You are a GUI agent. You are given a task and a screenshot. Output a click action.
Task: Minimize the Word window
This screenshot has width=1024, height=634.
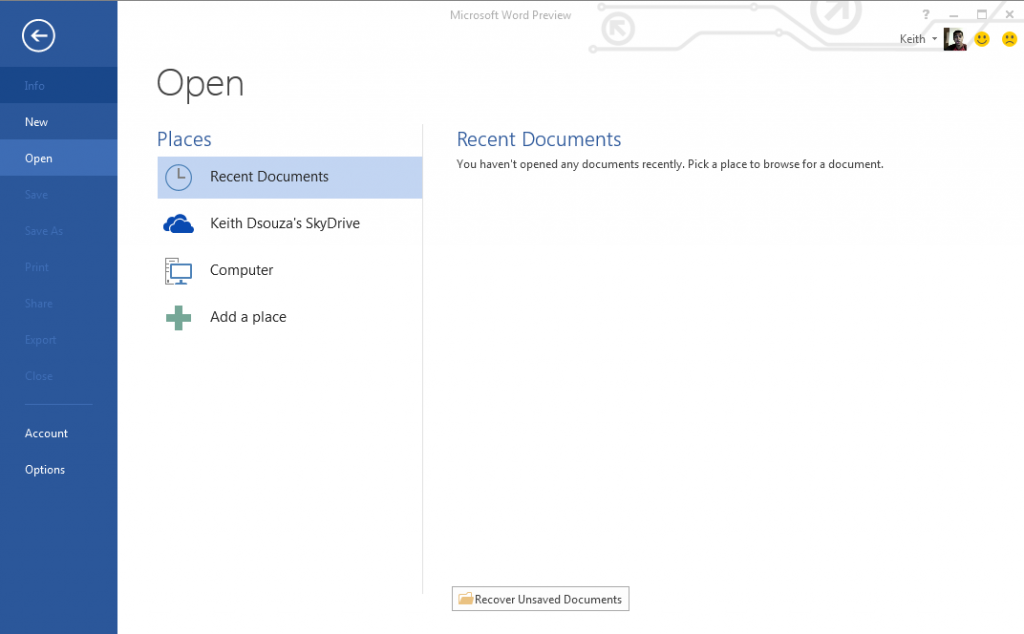coord(953,14)
